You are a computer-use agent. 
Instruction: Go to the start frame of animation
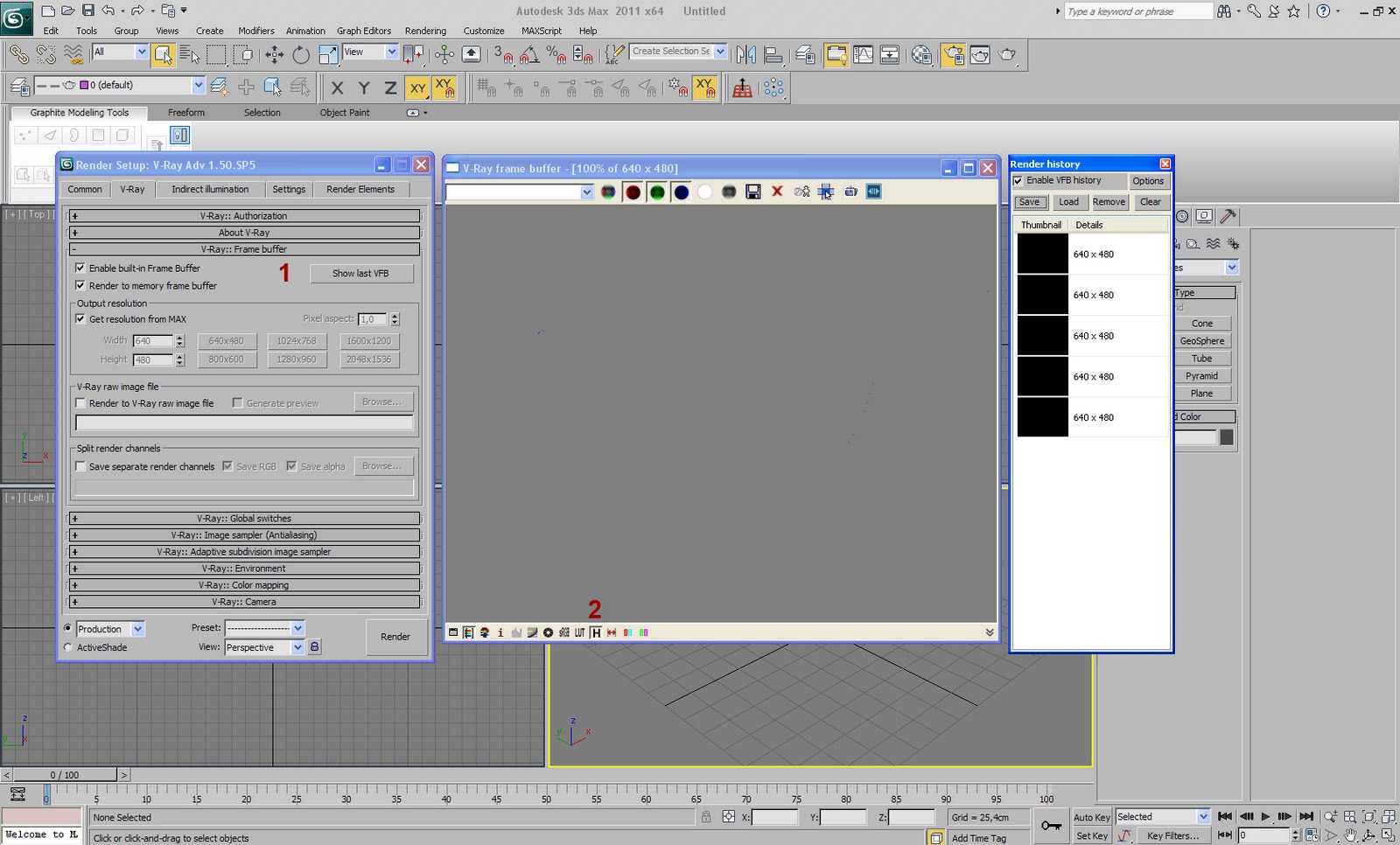(1225, 816)
